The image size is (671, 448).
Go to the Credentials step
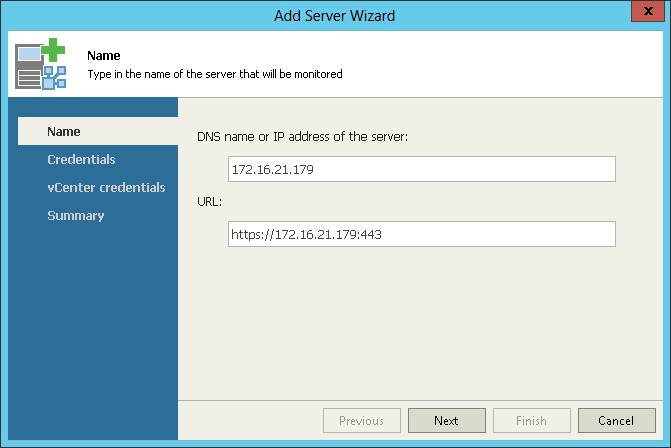point(81,160)
